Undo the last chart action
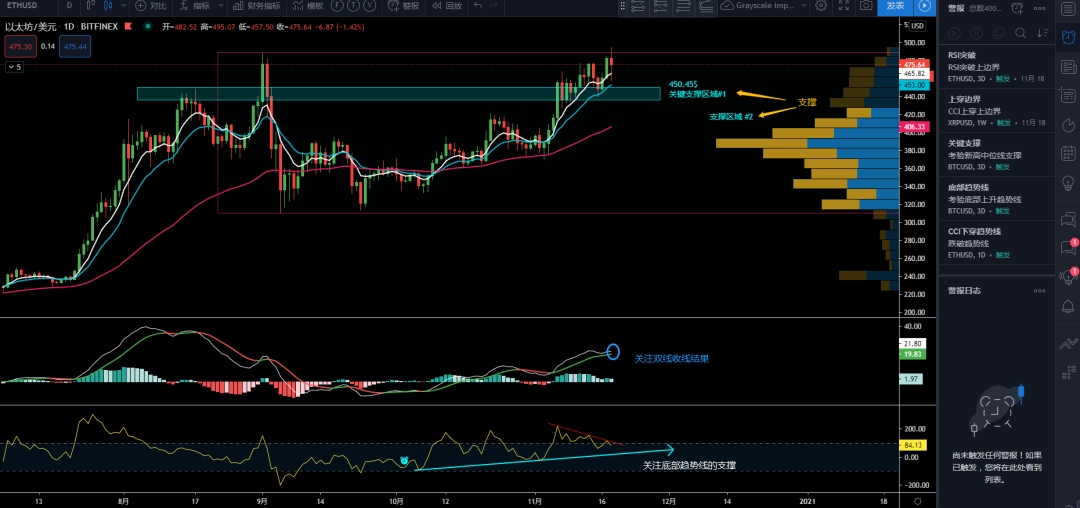The height and width of the screenshot is (508, 1080). pos(478,6)
